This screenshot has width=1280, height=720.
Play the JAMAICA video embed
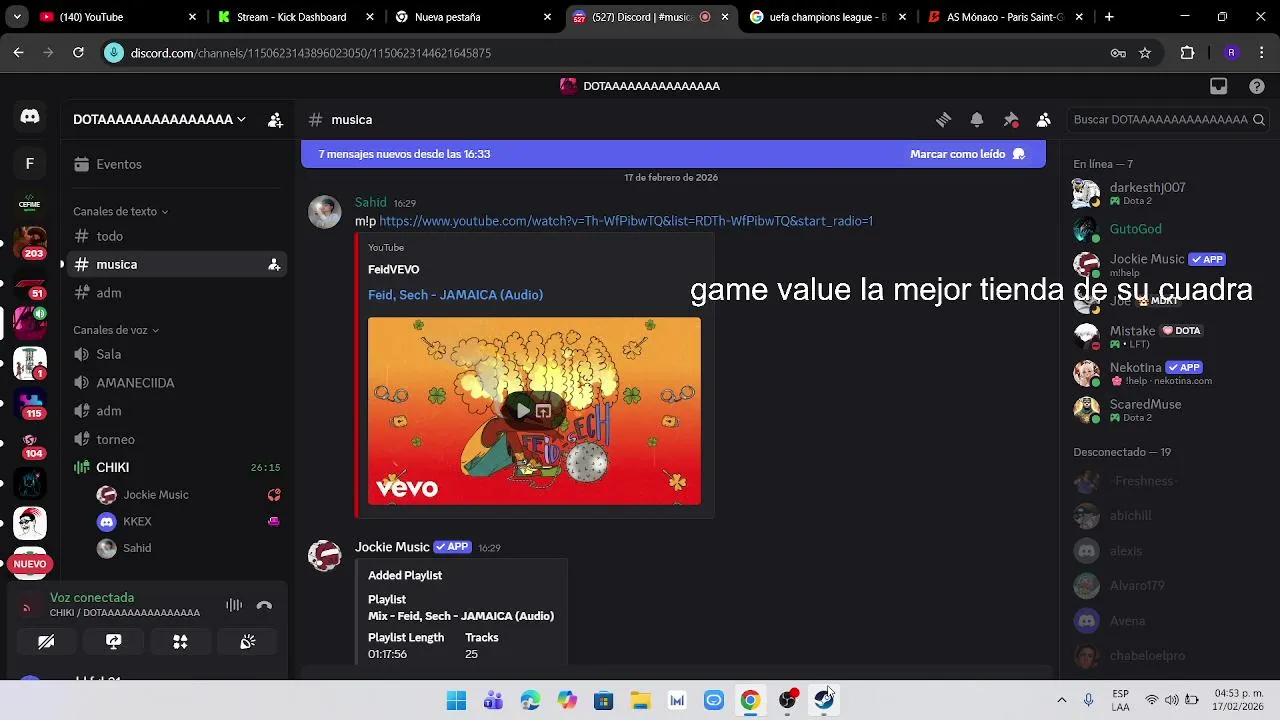(x=523, y=411)
